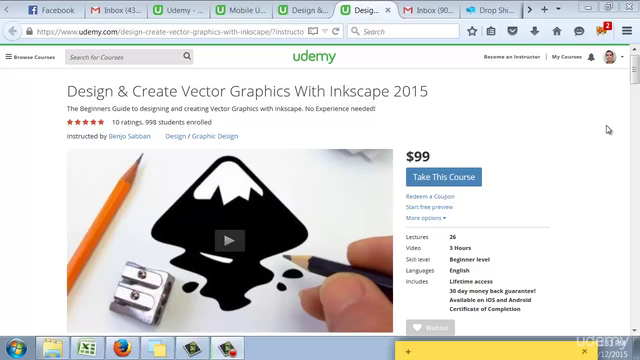
Task: Click the Udemy notifications bell
Action: pyautogui.click(x=591, y=57)
